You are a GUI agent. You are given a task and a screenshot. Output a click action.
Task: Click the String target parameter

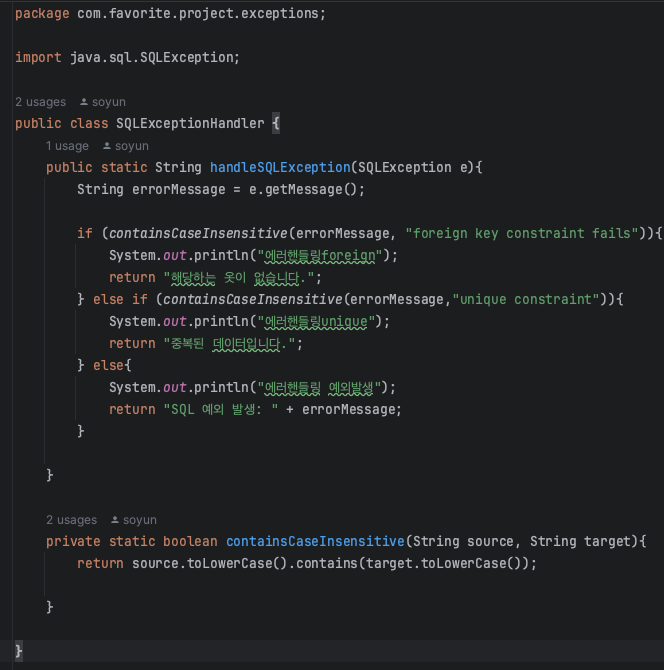tap(580, 541)
